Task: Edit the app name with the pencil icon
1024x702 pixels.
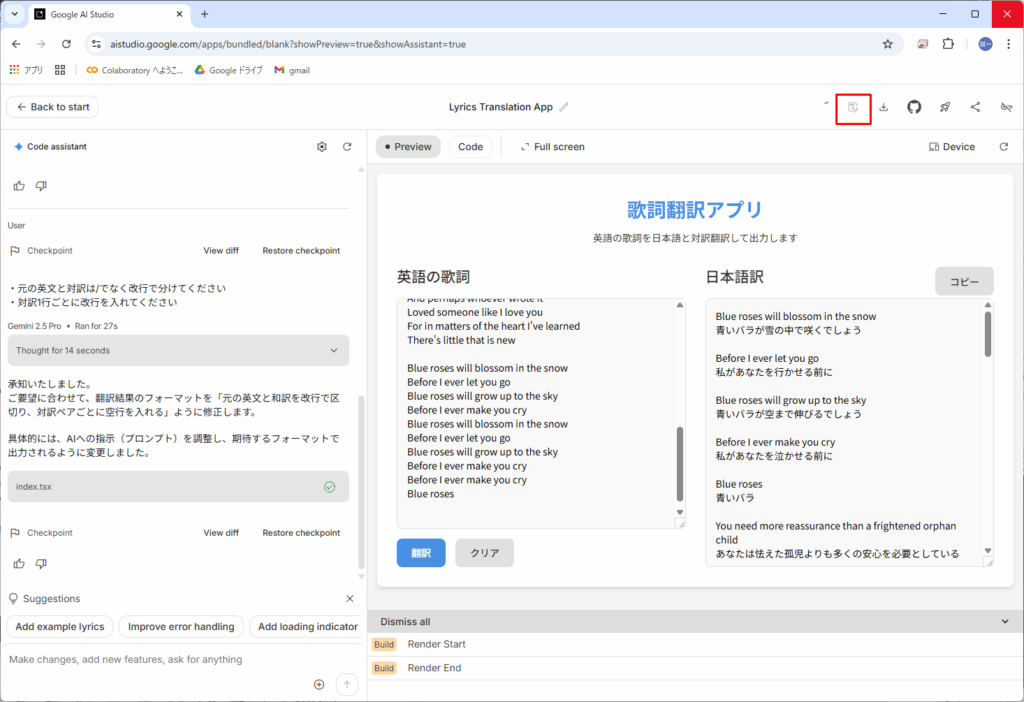Action: tap(564, 107)
